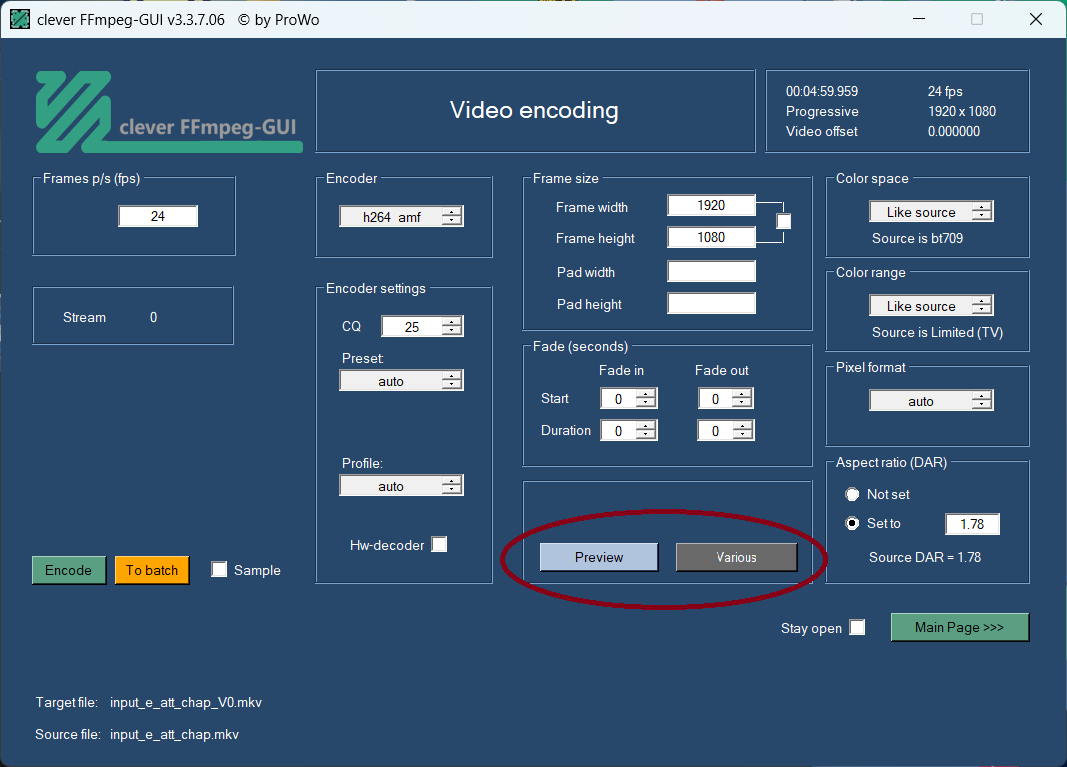Adjust the Fade out Start spinner arrows

click(742, 399)
